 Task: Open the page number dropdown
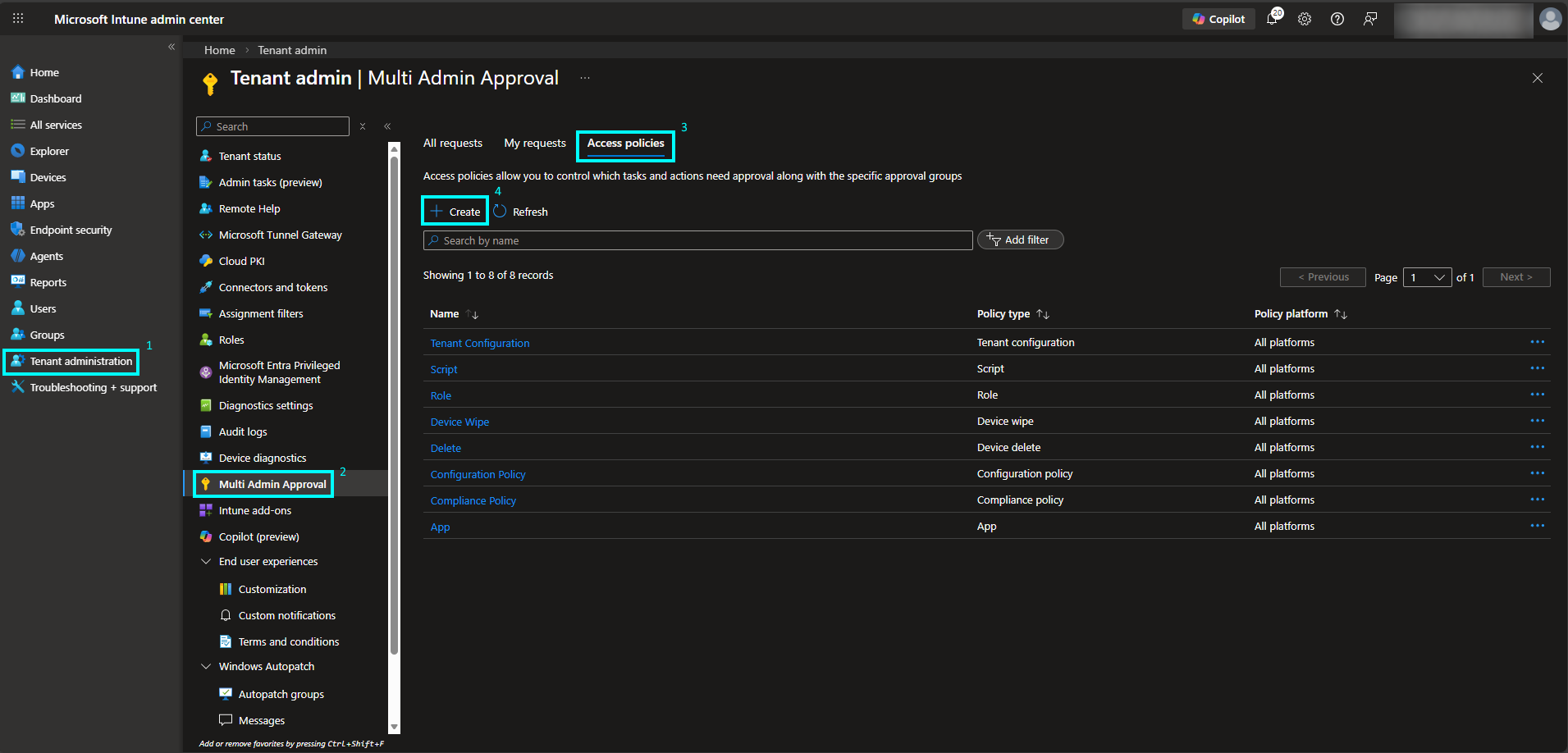[x=1428, y=277]
